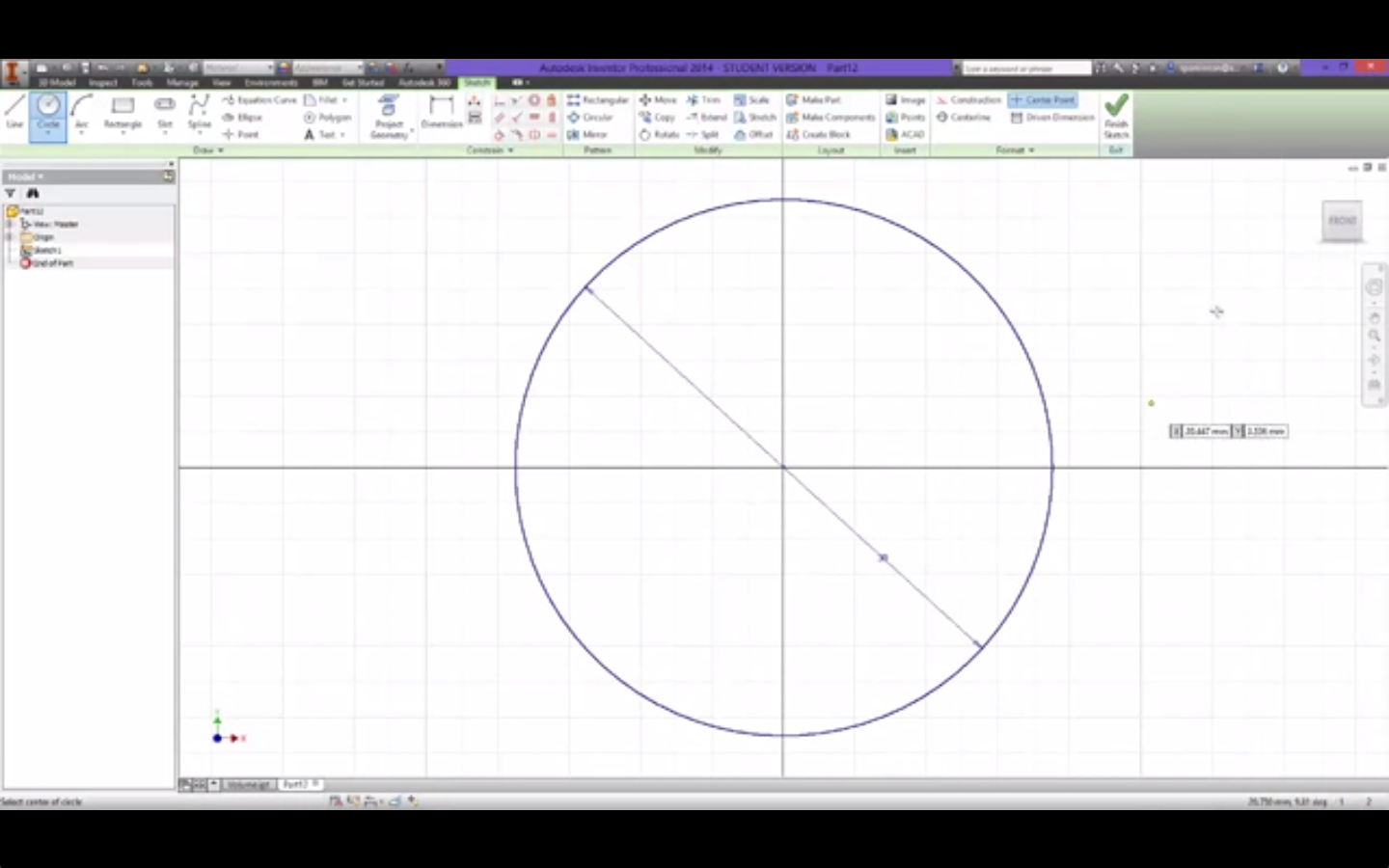
Task: Select the Rotate tool
Action: [x=659, y=135]
